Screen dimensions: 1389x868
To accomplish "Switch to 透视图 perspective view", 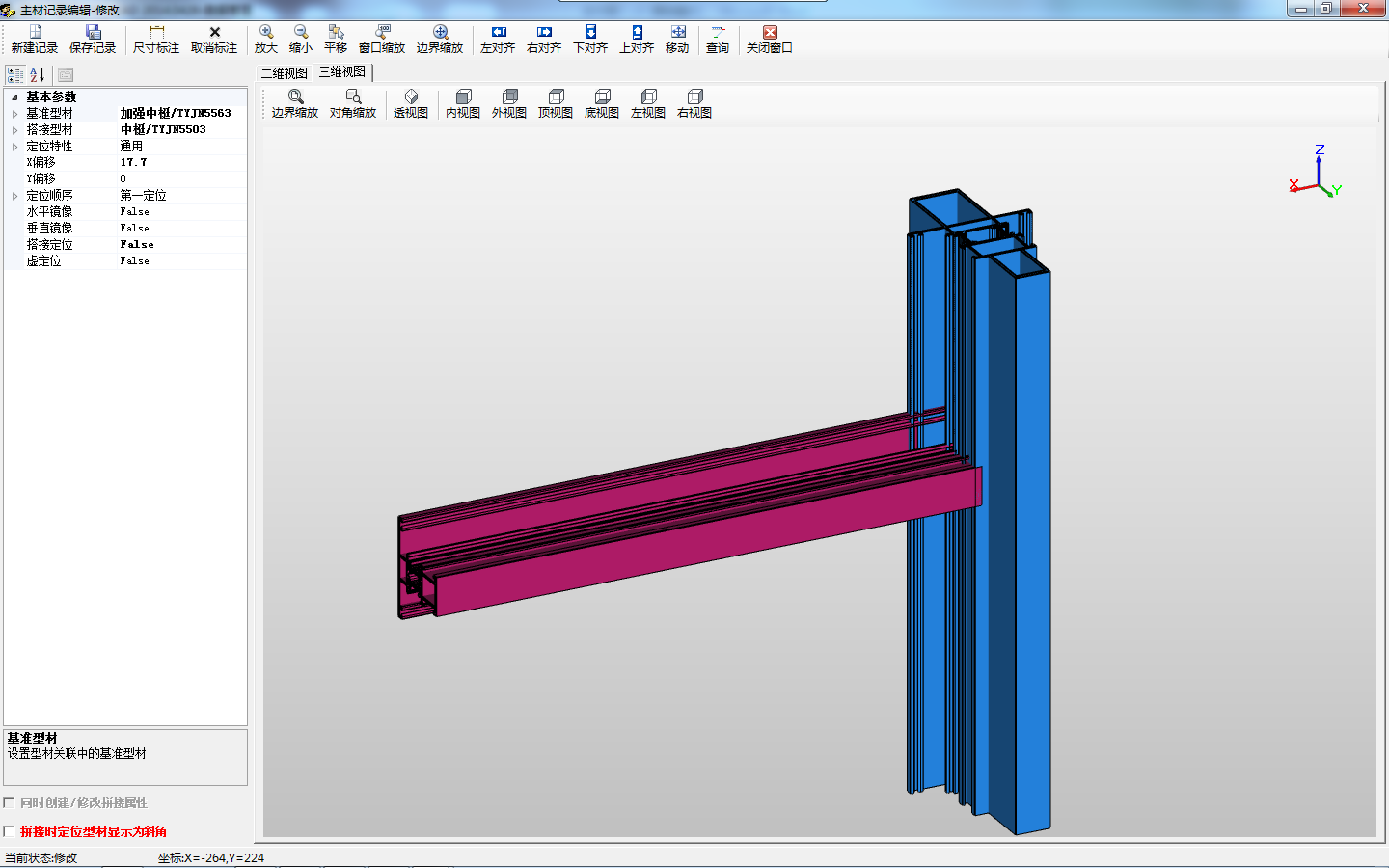I will 411,104.
